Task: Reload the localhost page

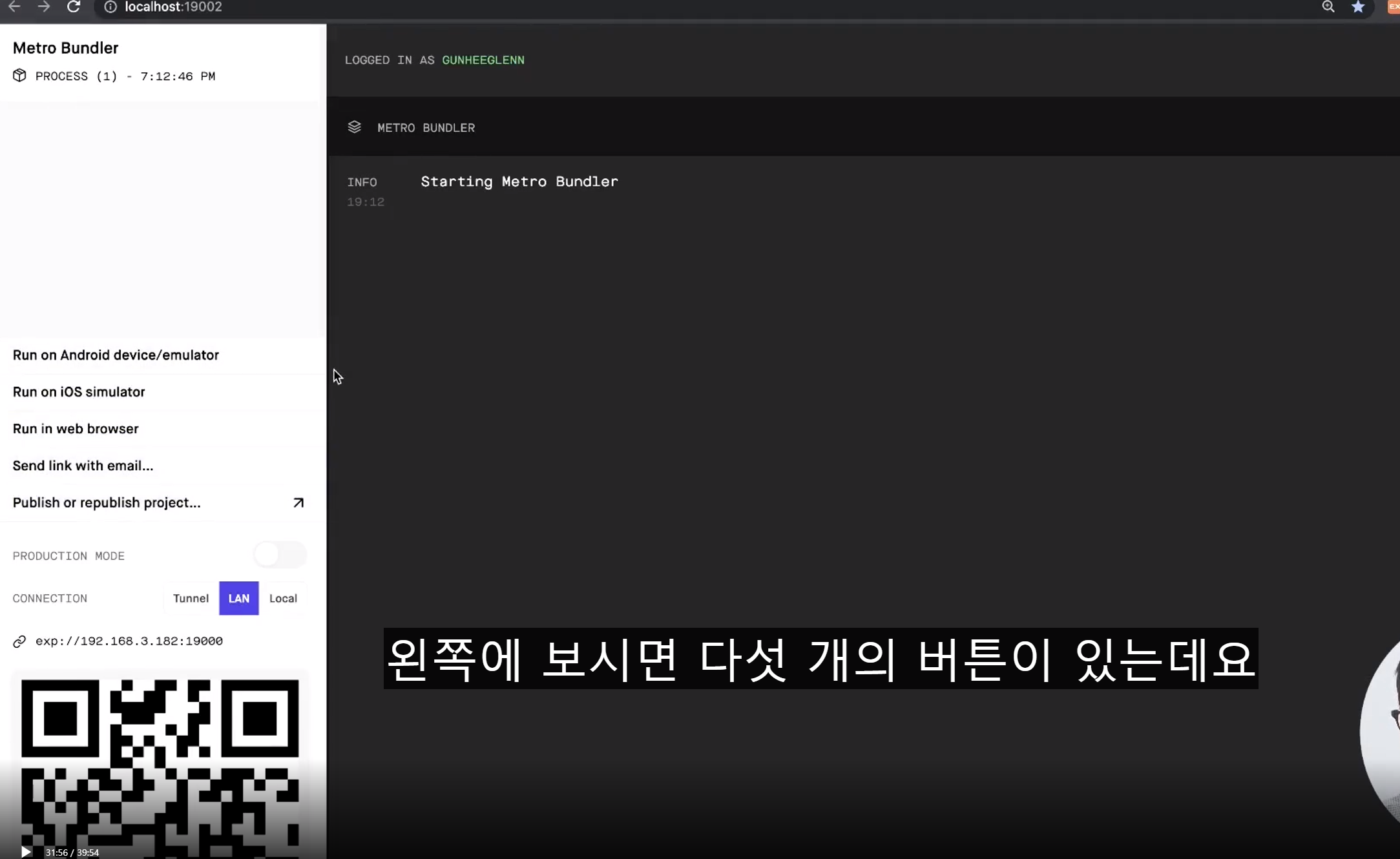Action: [74, 6]
